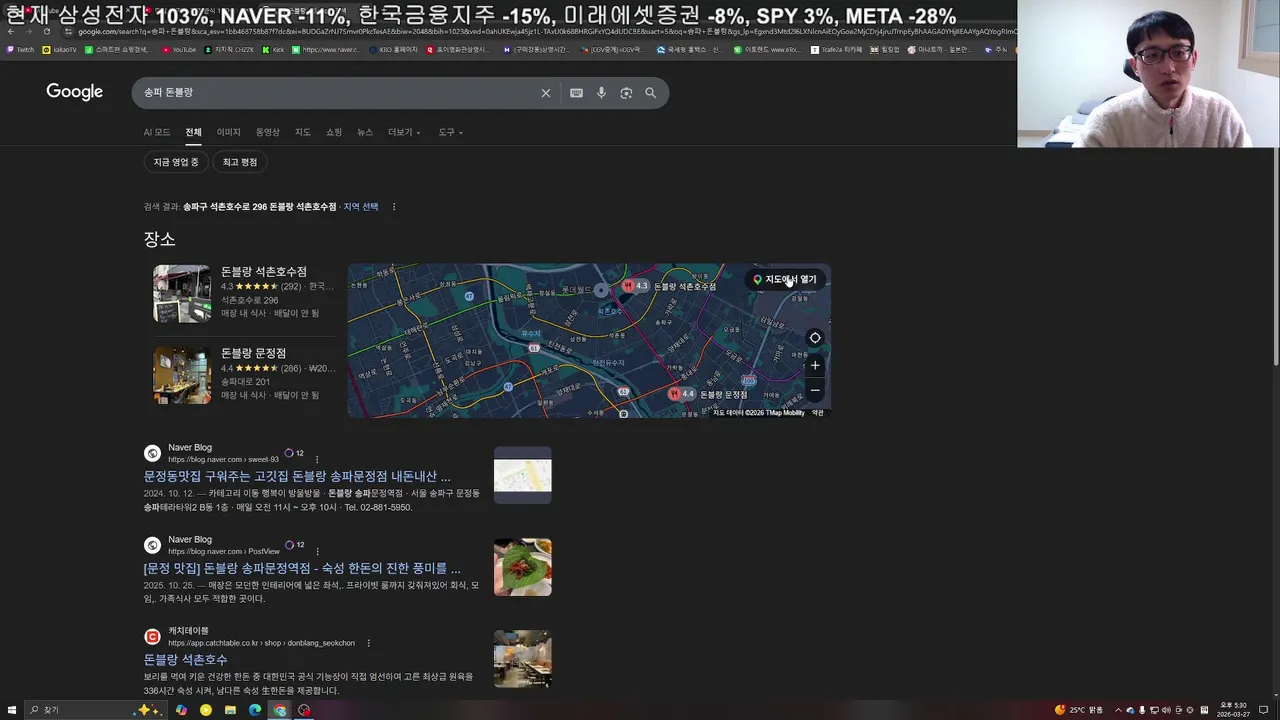1280x720 pixels.
Task: Click the 돈블랑 문정점 photo thumbnail
Action: click(182, 375)
